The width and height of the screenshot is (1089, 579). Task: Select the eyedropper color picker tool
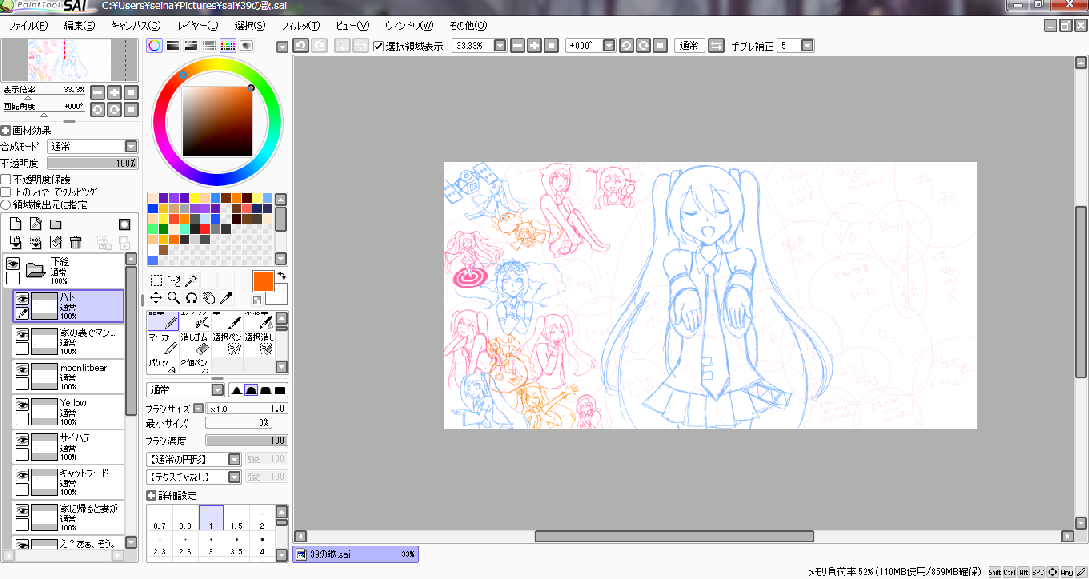point(226,298)
